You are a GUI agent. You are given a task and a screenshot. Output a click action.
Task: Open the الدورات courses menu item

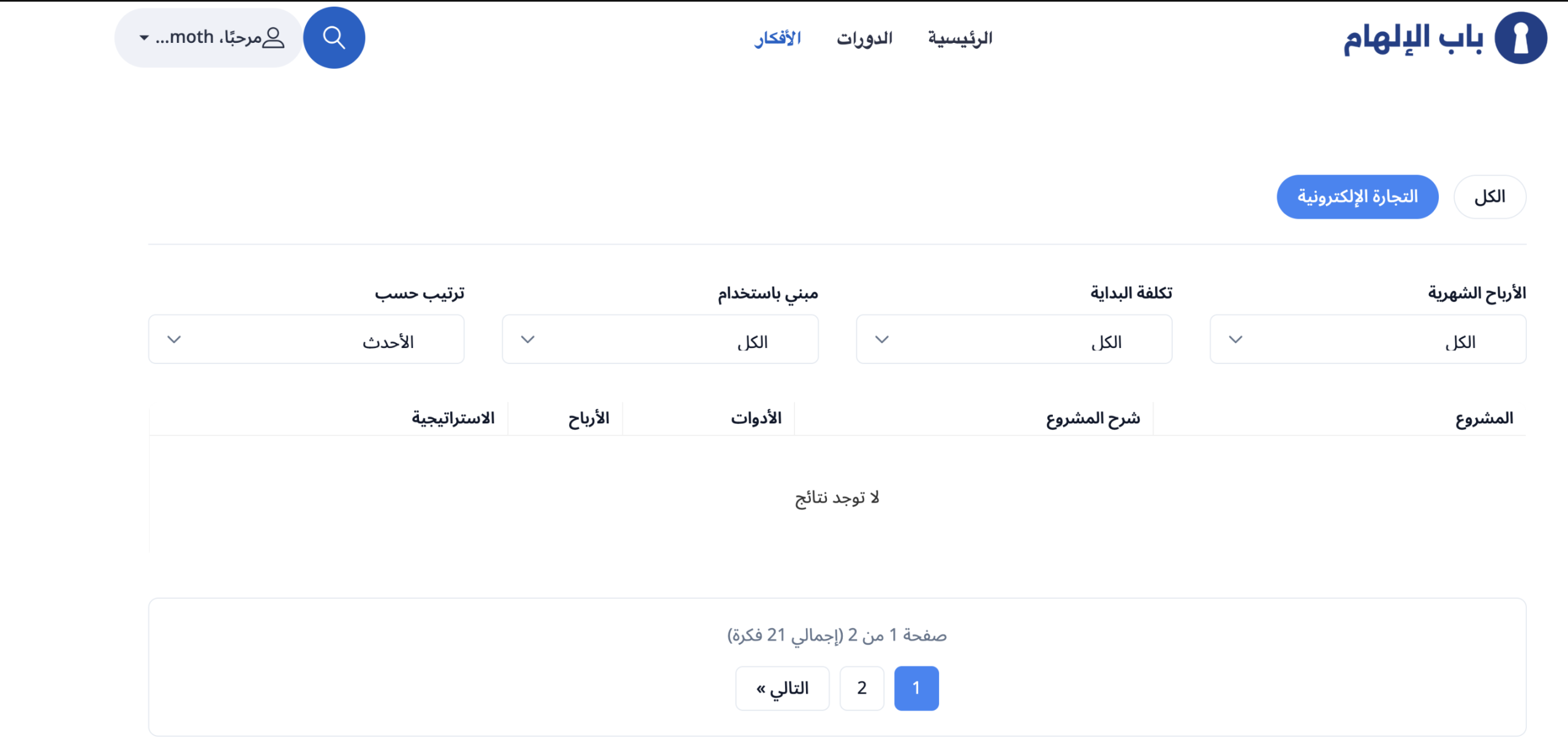point(864,39)
